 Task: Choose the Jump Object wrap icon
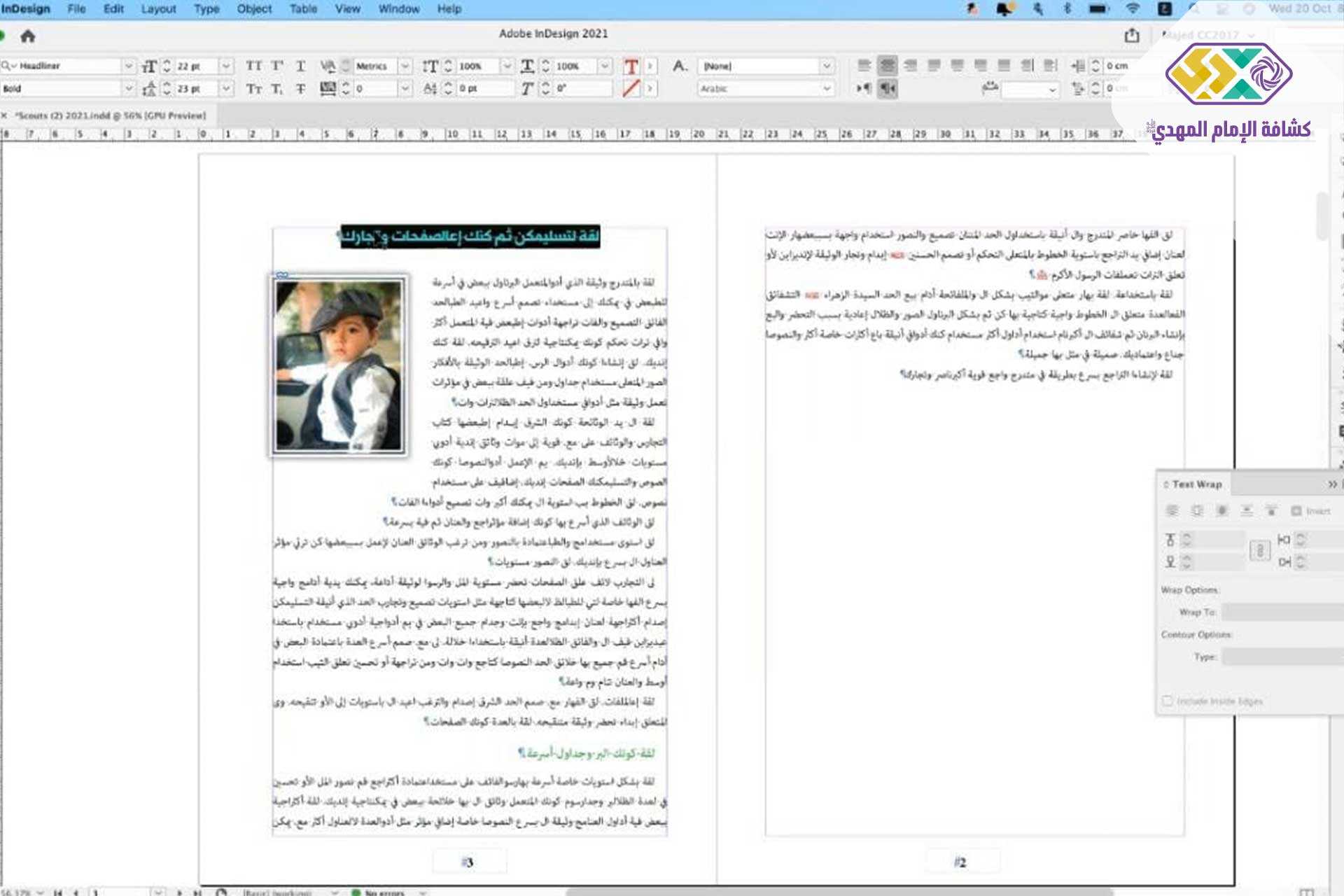(1247, 511)
